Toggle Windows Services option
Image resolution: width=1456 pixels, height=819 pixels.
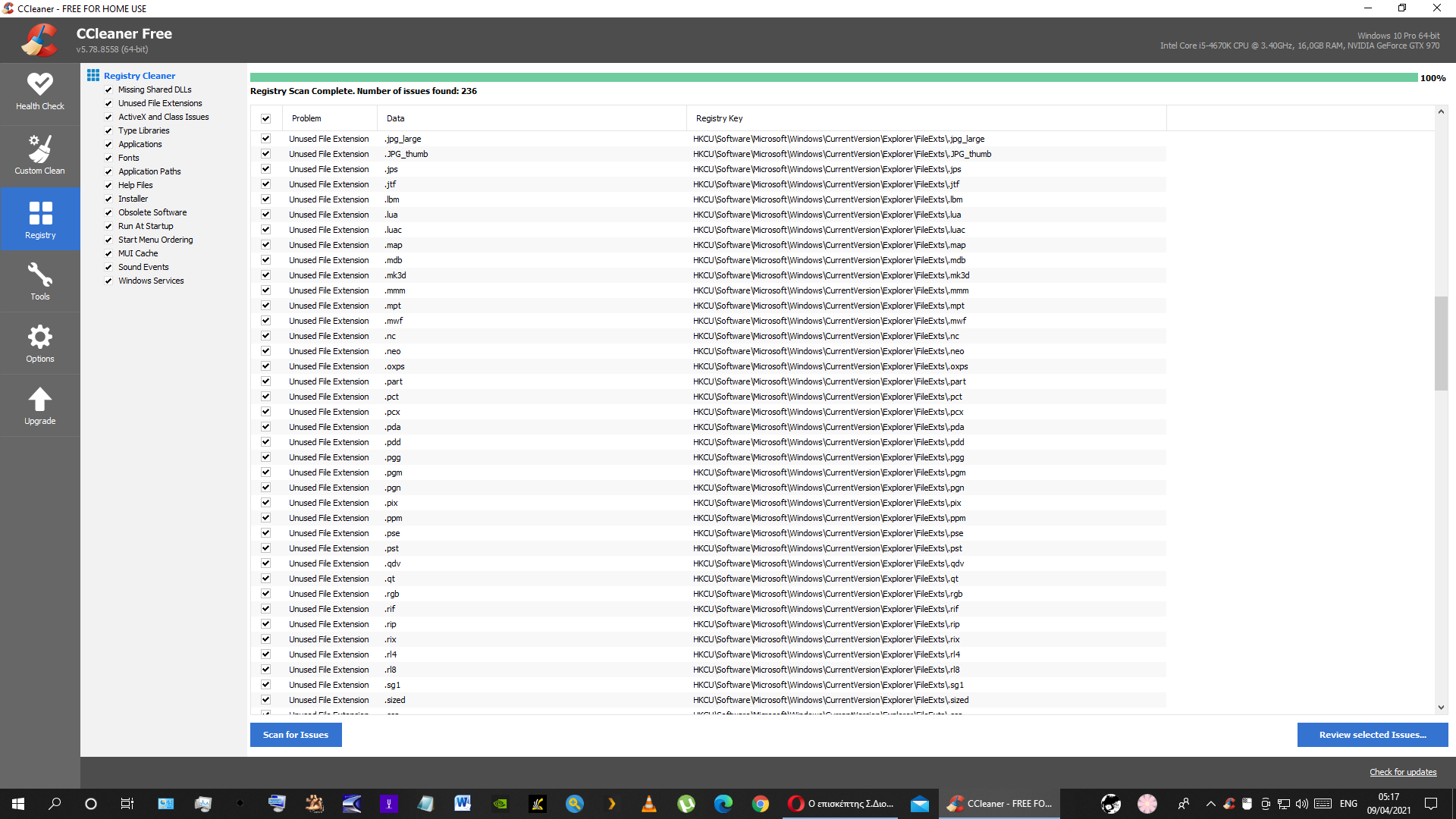108,281
